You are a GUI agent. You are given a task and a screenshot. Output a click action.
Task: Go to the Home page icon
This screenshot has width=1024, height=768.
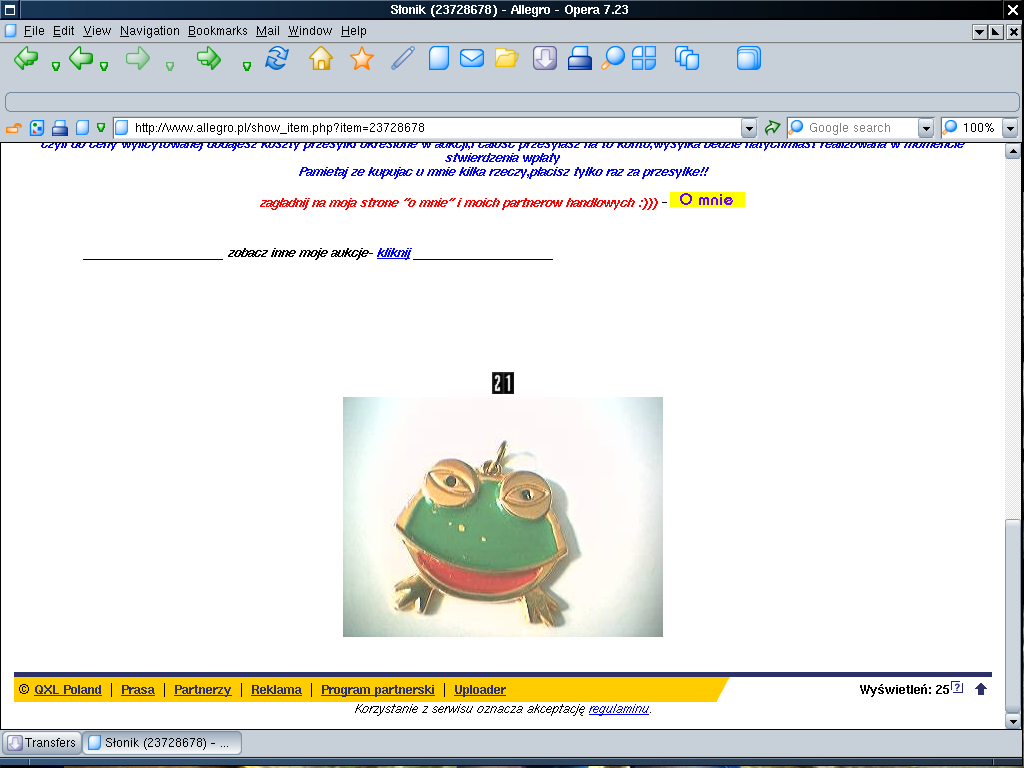click(x=321, y=59)
